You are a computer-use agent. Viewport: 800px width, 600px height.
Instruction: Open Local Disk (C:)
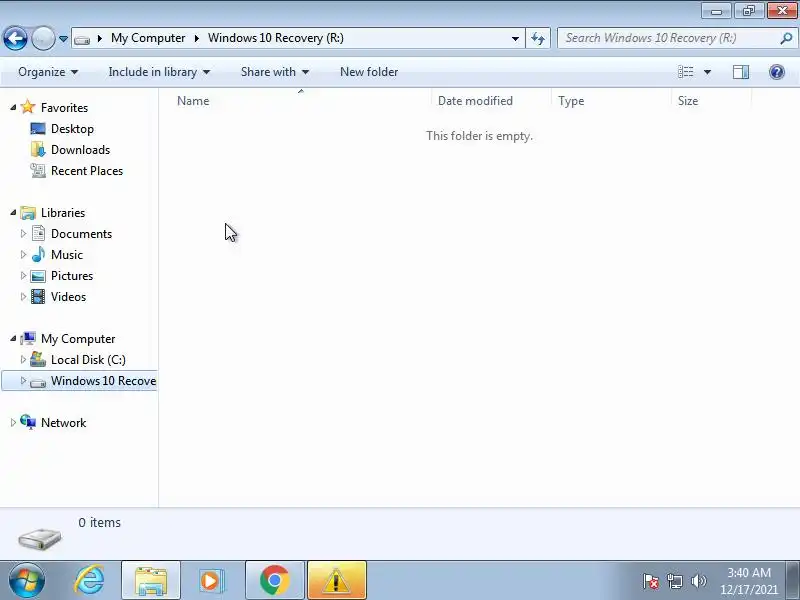[x=88, y=360]
